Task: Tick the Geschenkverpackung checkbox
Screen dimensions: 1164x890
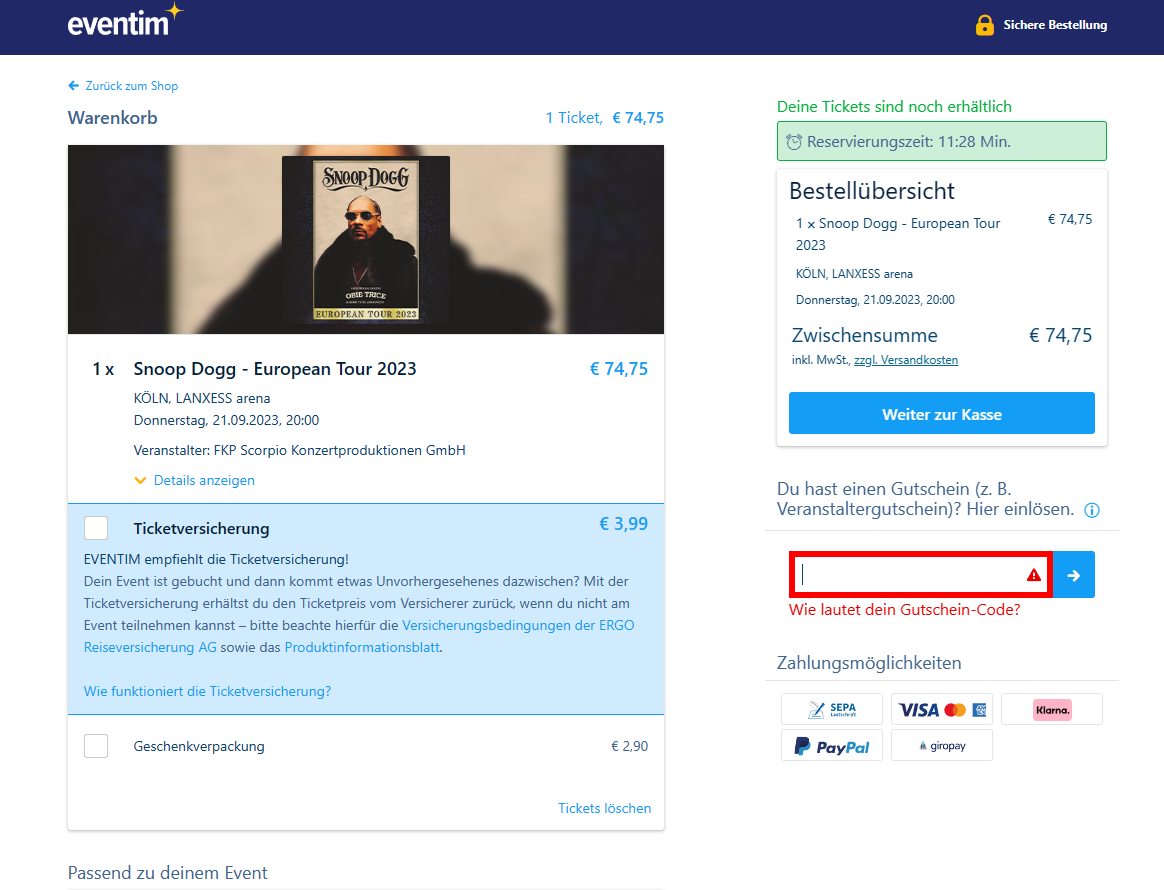Action: [96, 746]
